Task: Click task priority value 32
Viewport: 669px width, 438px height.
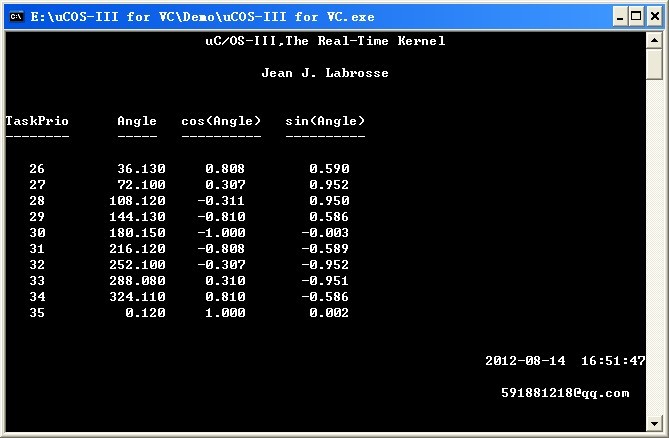Action: point(37,265)
